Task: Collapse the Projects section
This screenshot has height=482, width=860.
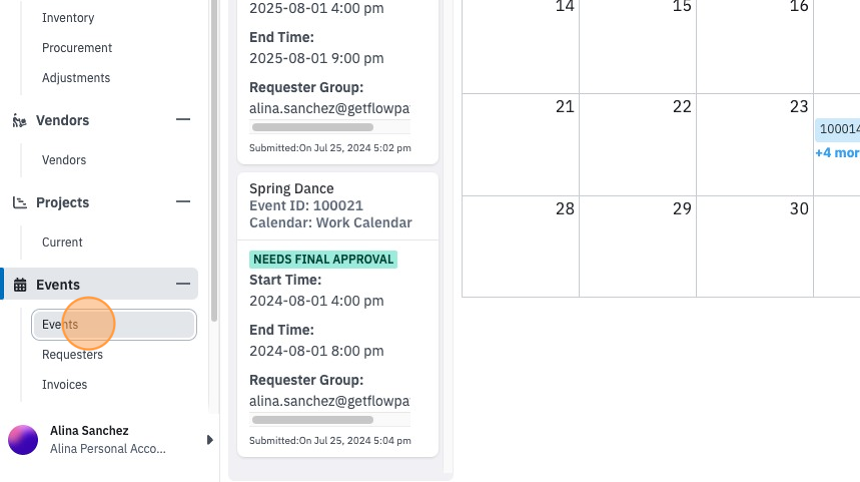Action: (x=183, y=202)
